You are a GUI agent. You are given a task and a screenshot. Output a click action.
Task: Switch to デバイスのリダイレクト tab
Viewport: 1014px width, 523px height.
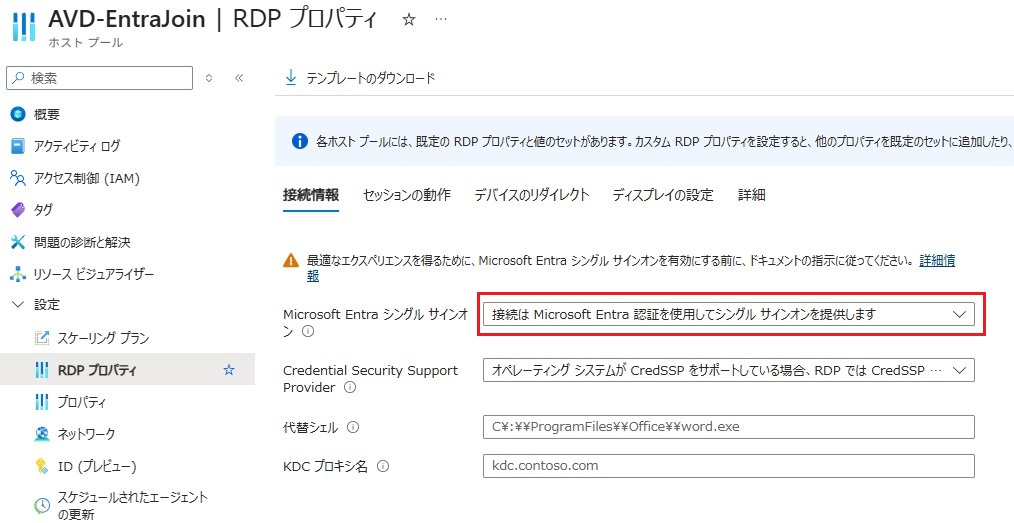(531, 195)
